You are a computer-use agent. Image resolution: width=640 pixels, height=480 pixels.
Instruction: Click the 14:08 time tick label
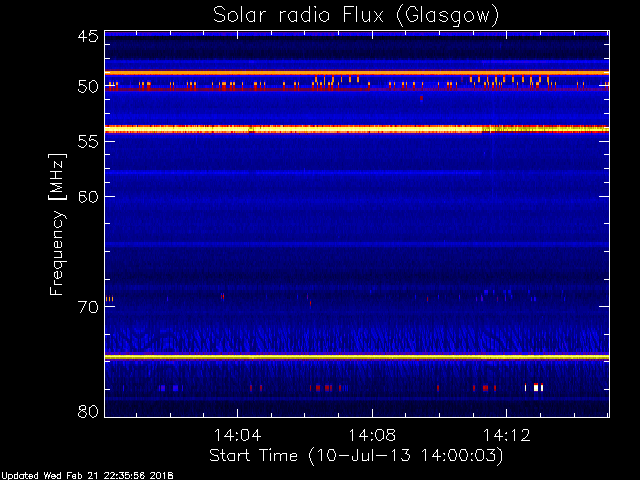[372, 435]
